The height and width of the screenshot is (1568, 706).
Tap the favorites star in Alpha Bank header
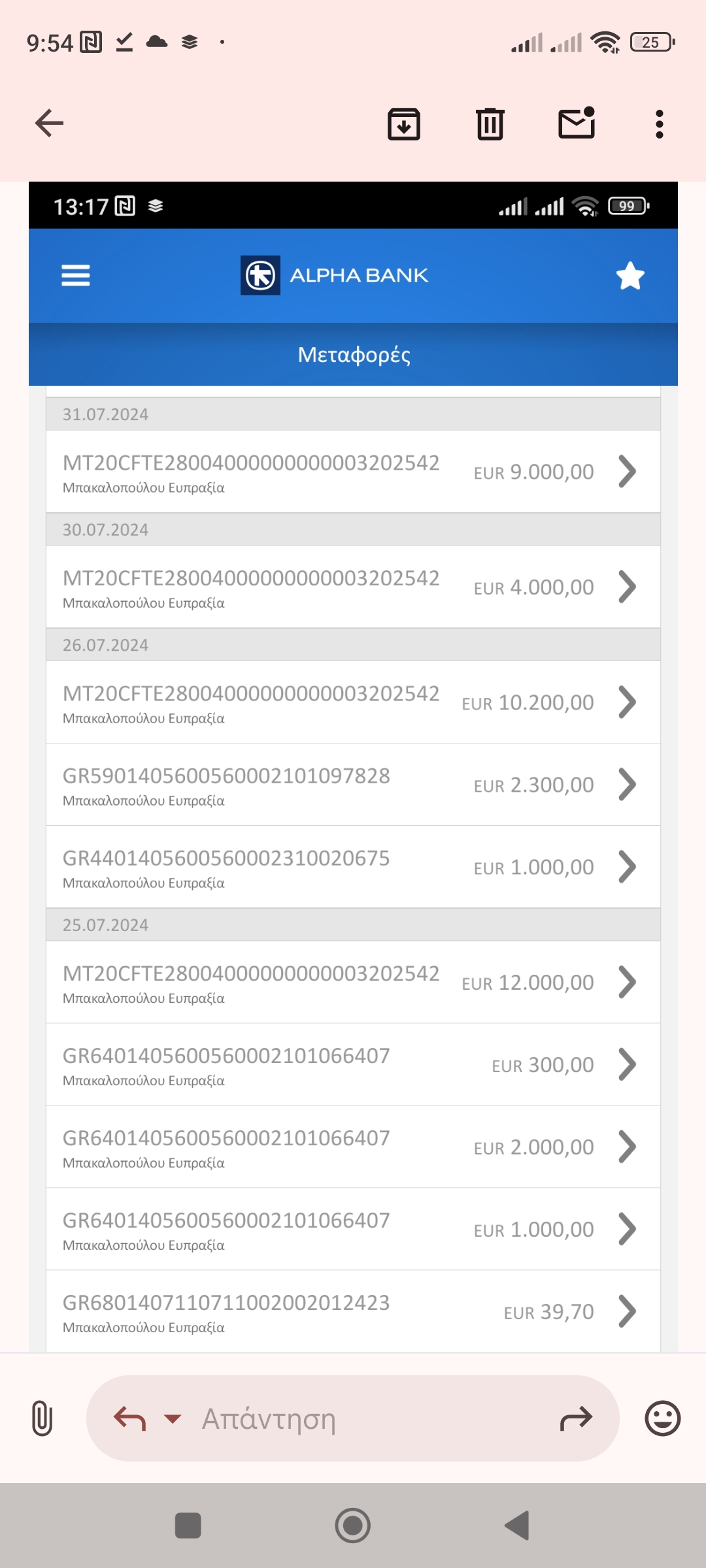tap(630, 276)
